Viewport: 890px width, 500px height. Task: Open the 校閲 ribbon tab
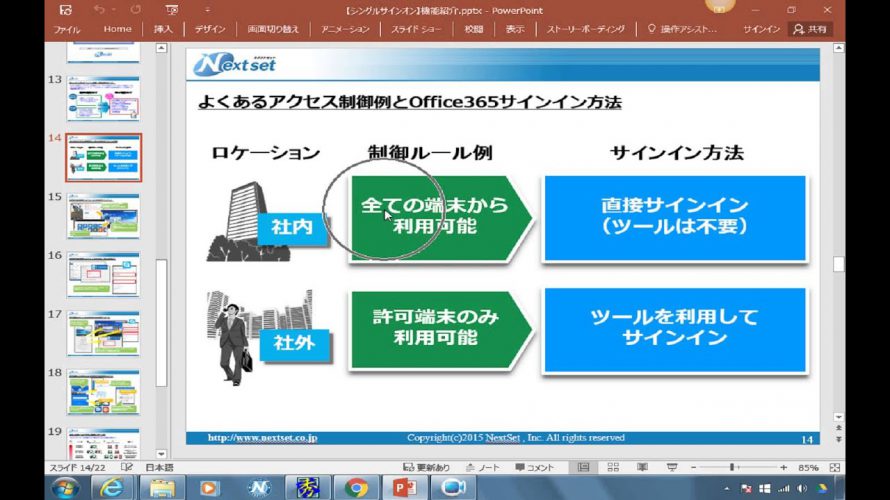(473, 29)
